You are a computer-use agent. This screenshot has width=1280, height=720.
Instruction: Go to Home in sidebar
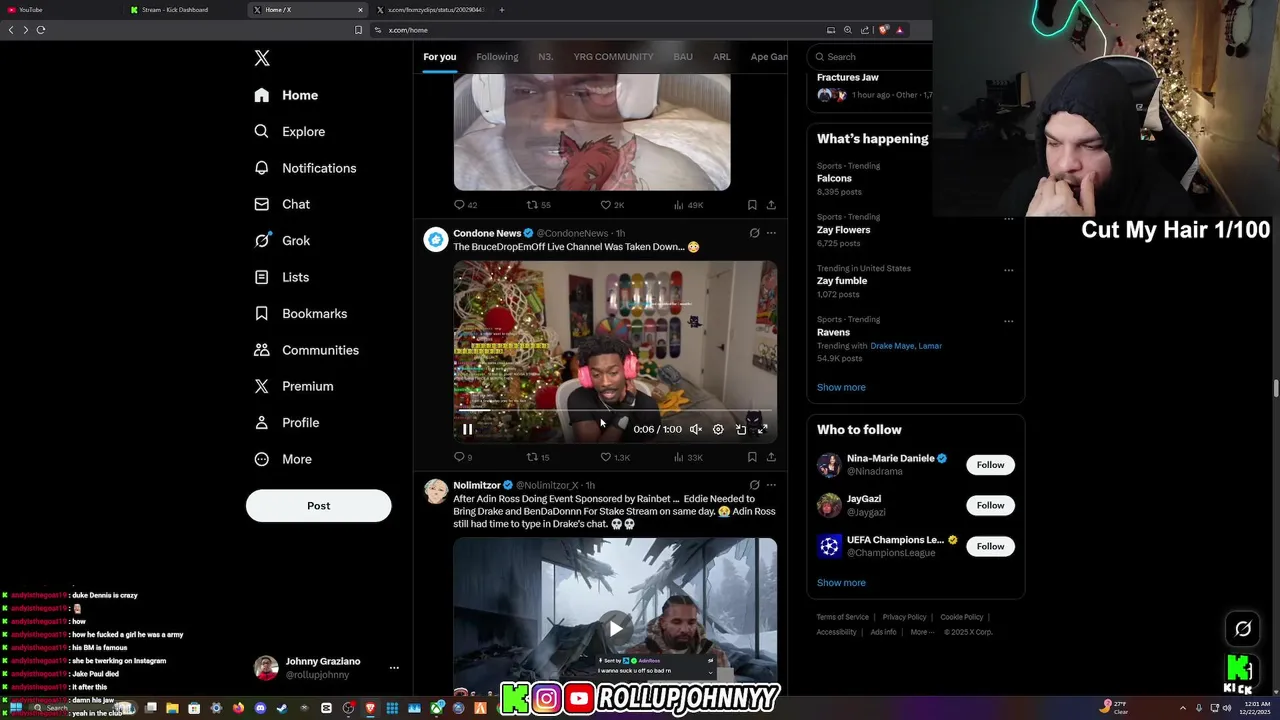(x=286, y=95)
